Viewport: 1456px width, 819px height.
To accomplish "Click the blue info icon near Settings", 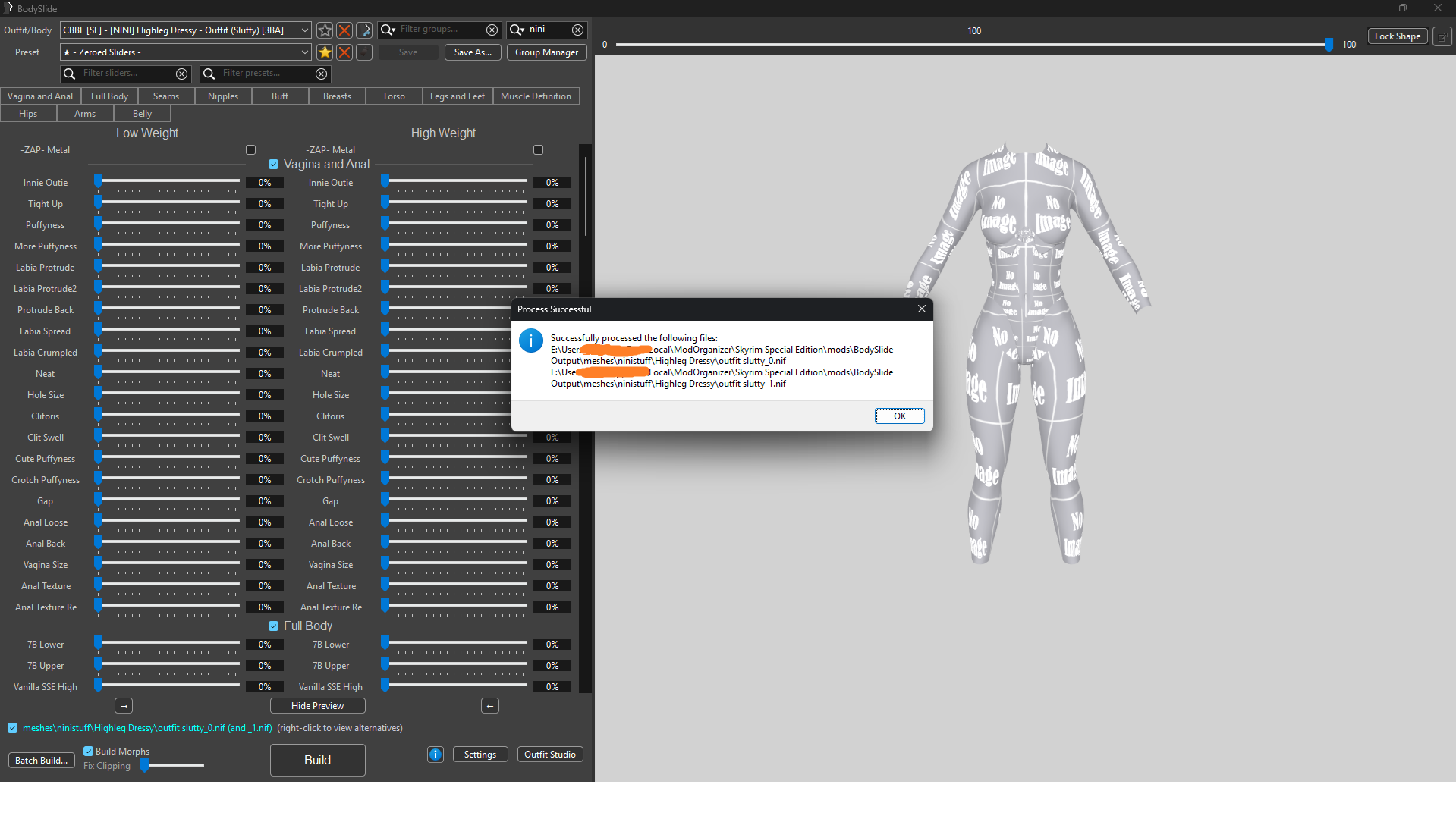I will 436,755.
